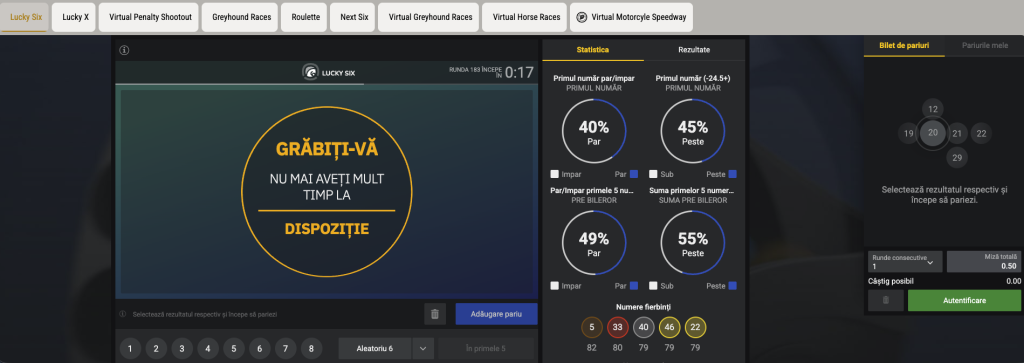The image size is (1024, 363).
Task: Click the countdown timer 0:17
Action: point(520,72)
